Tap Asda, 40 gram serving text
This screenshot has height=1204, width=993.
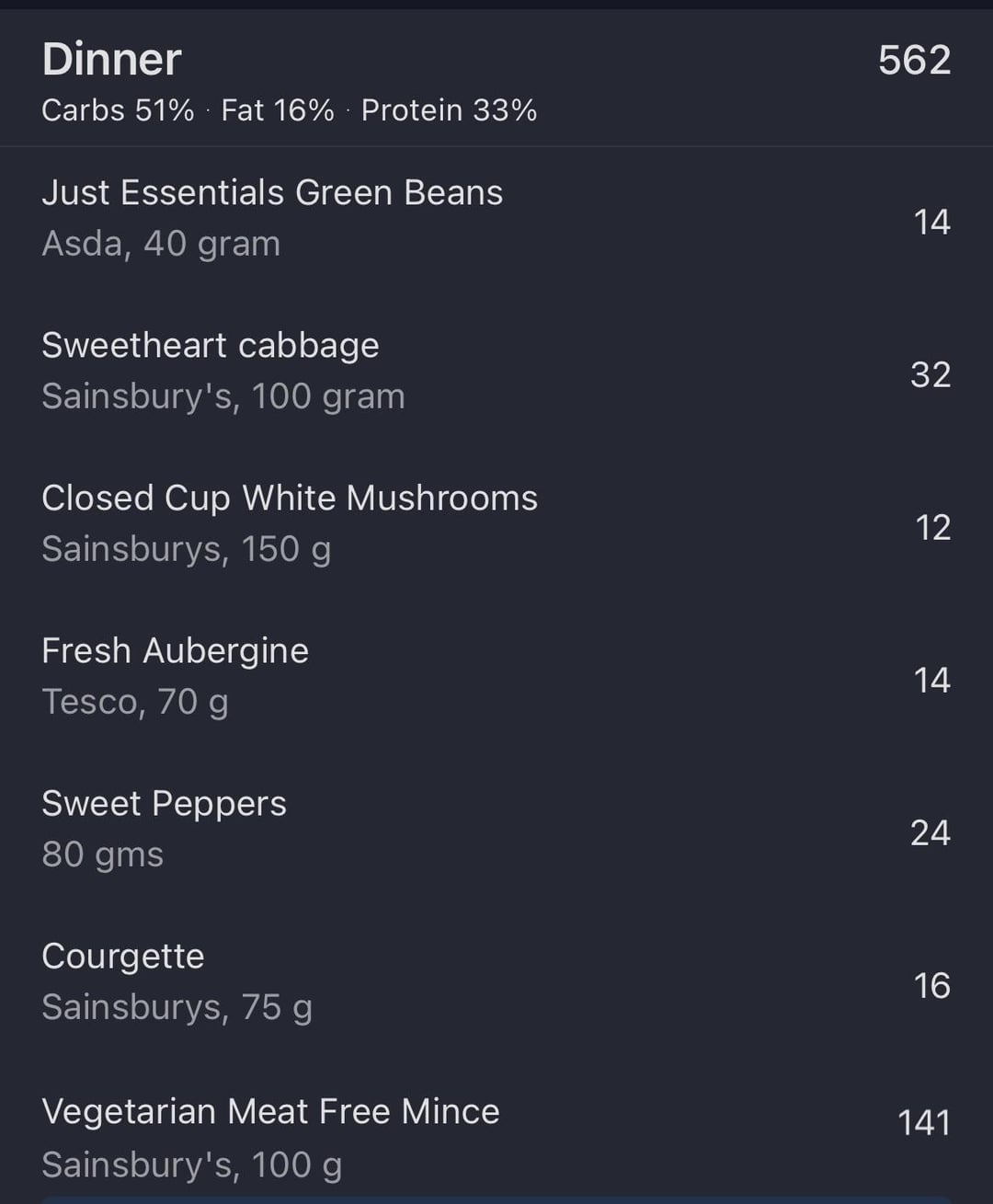tap(161, 245)
